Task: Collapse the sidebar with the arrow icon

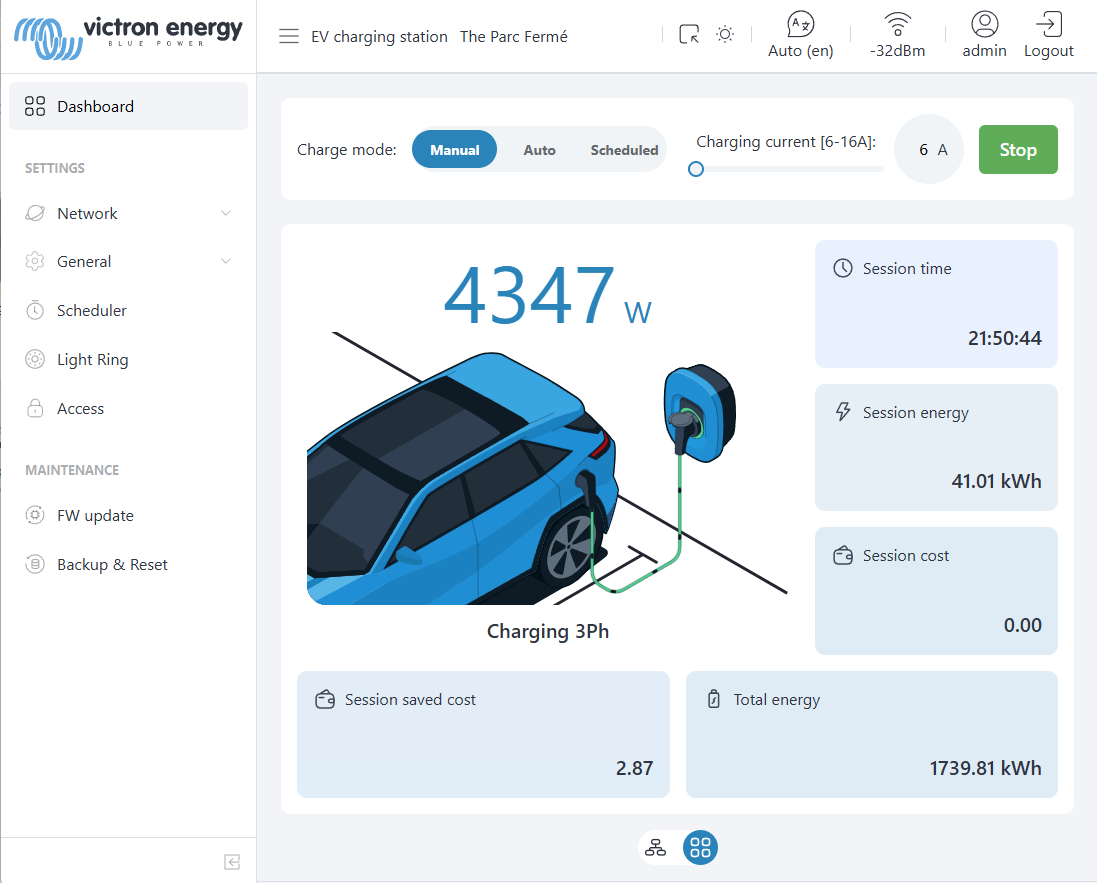Action: [x=232, y=861]
